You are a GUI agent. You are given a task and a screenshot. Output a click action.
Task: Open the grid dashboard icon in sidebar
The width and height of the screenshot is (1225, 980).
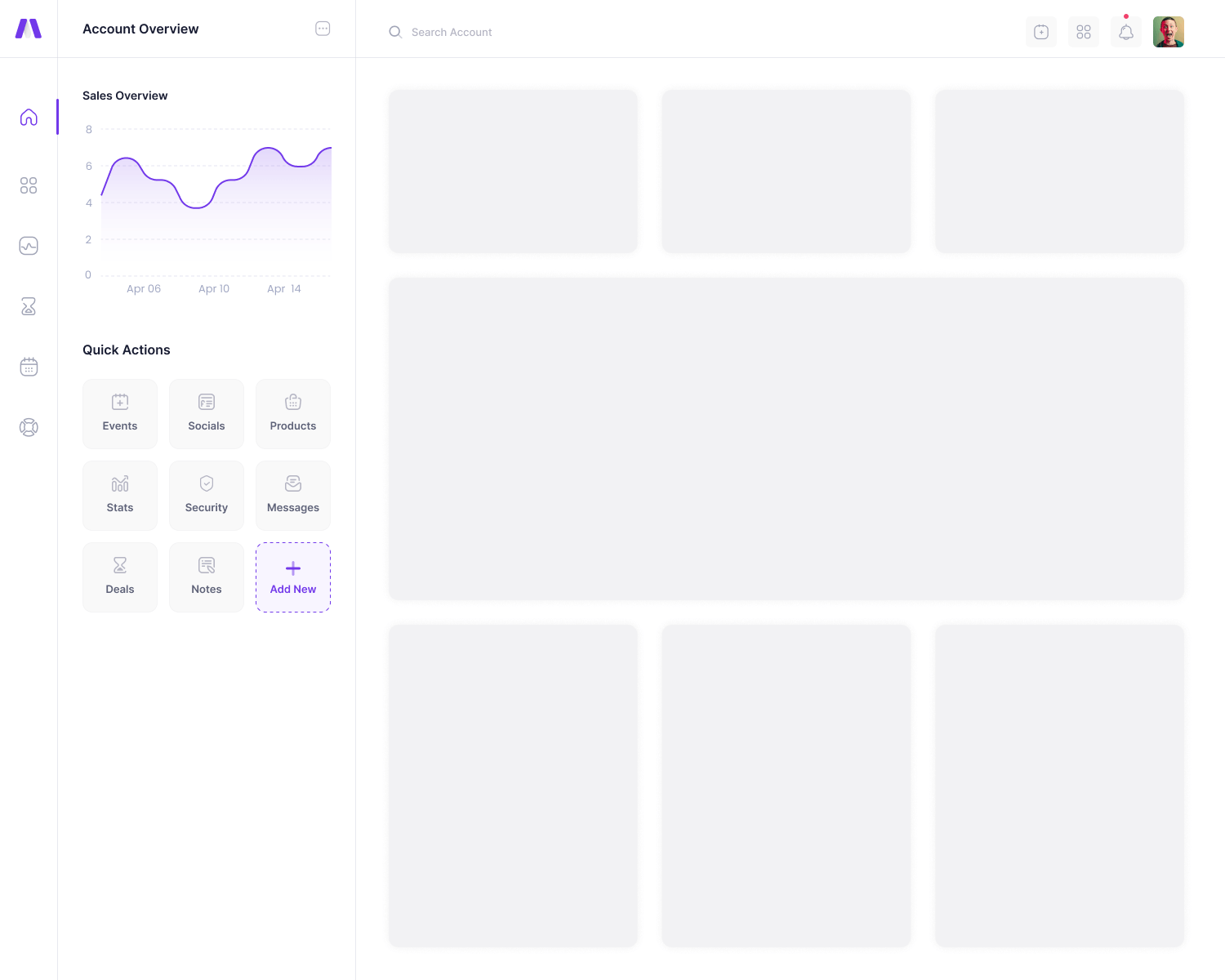point(29,185)
